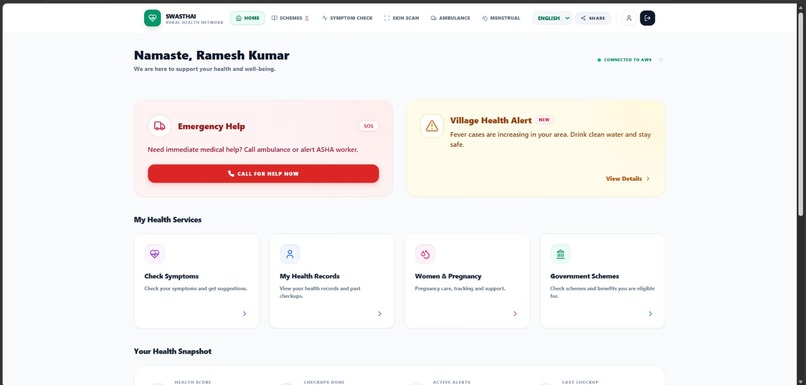This screenshot has height=385, width=806.
Task: Open the Menstrual tab
Action: coord(501,18)
